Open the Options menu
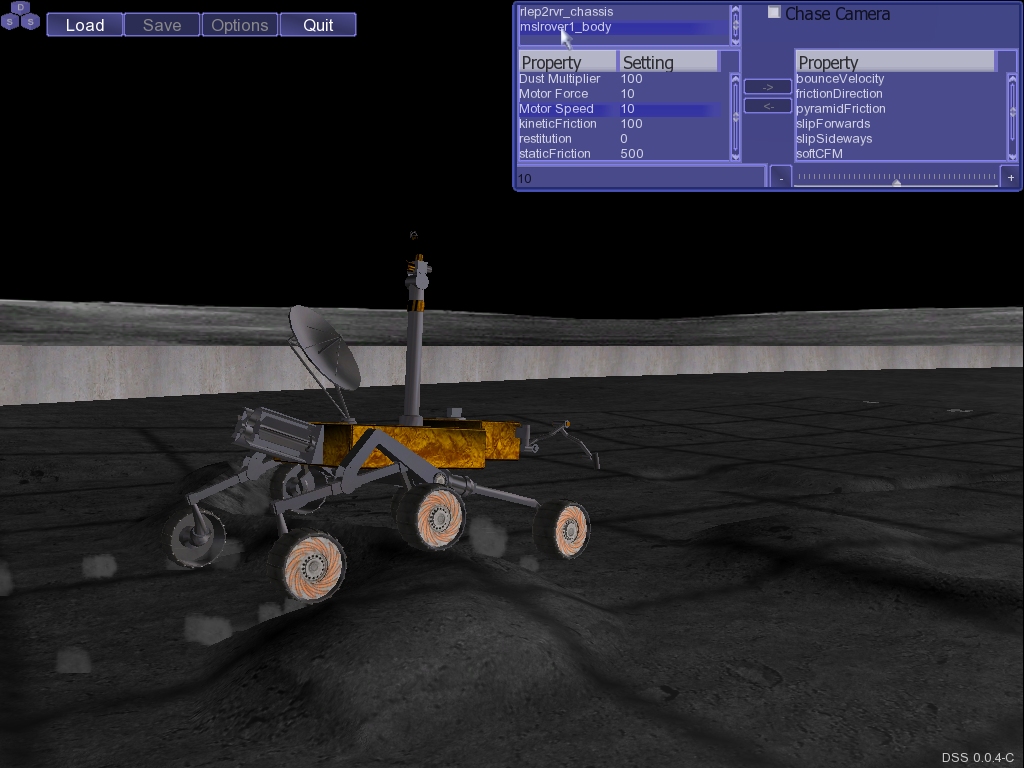The image size is (1024, 768). pos(240,25)
